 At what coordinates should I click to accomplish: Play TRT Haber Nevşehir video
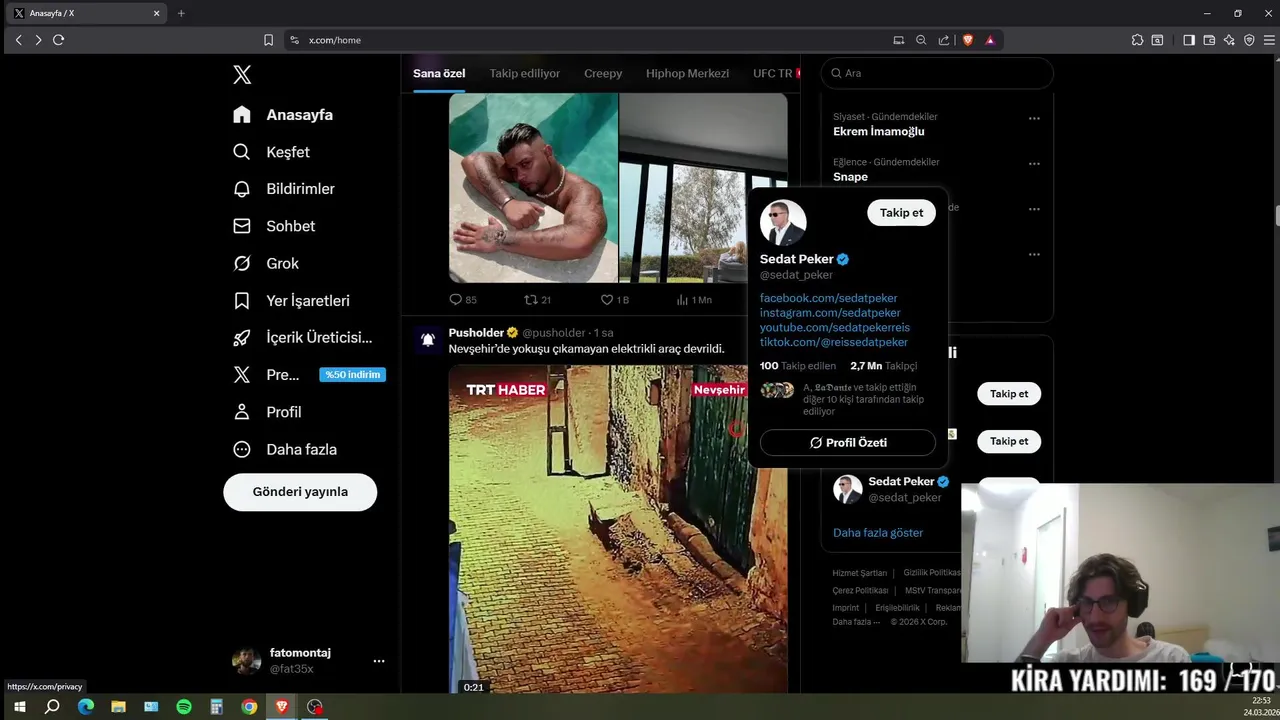(618, 530)
